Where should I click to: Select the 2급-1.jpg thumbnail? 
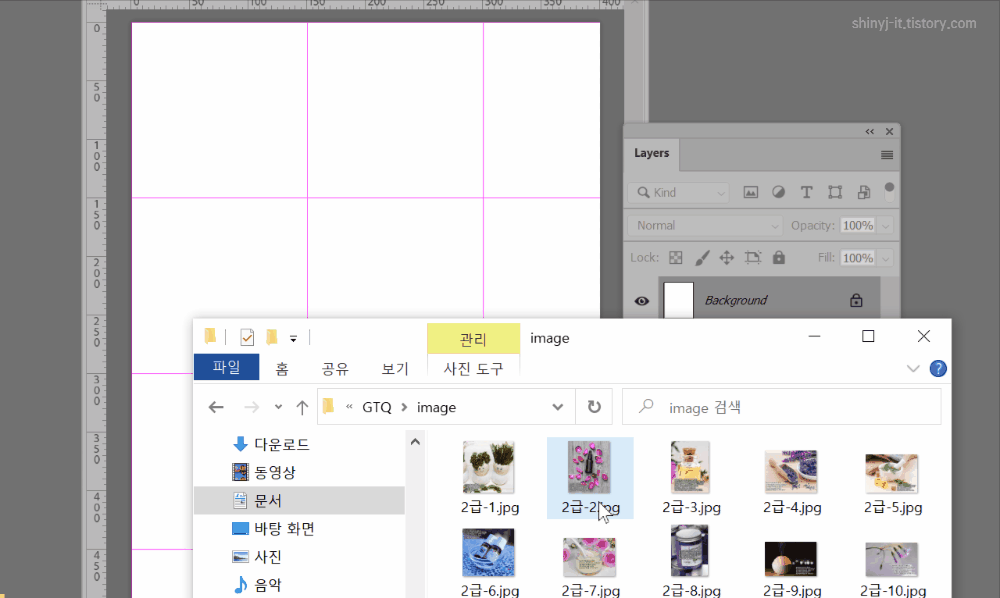pos(489,467)
